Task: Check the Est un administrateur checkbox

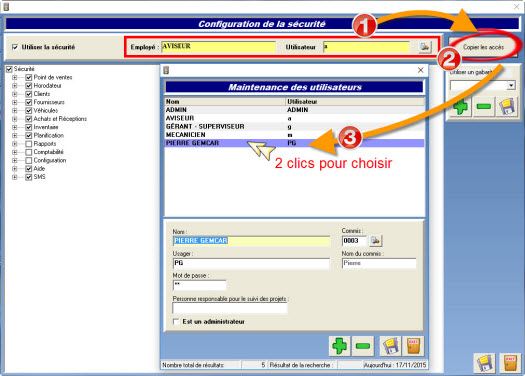Action: click(x=175, y=321)
